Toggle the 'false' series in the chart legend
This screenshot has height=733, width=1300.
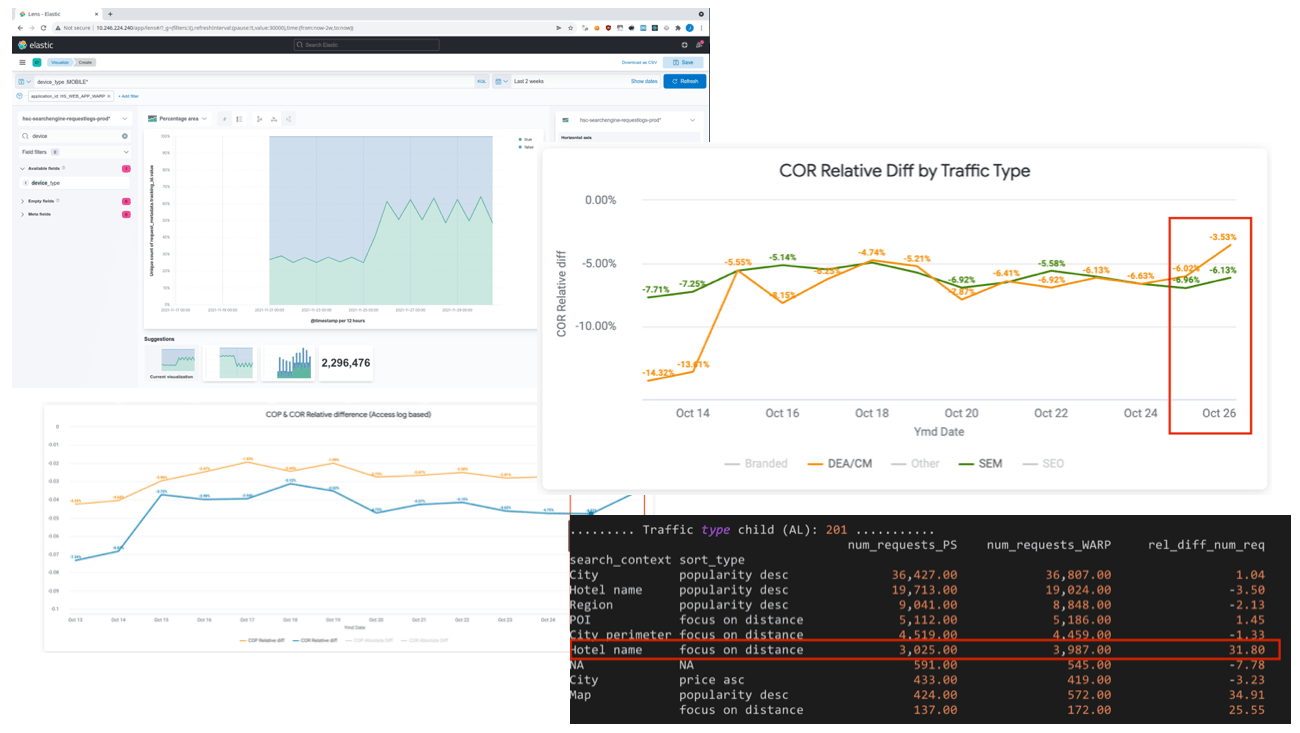click(529, 147)
